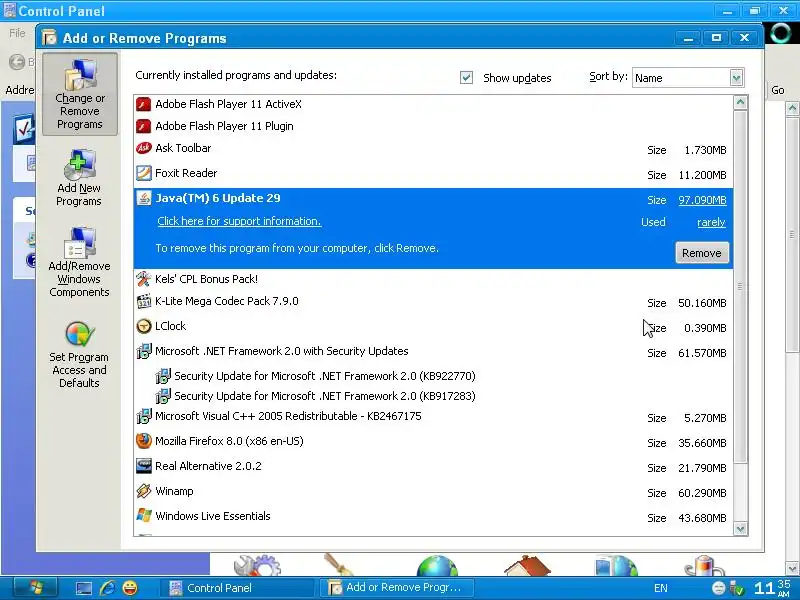The width and height of the screenshot is (800, 600).
Task: Click the Mozilla Firefox 8.0 icon
Action: pos(144,441)
